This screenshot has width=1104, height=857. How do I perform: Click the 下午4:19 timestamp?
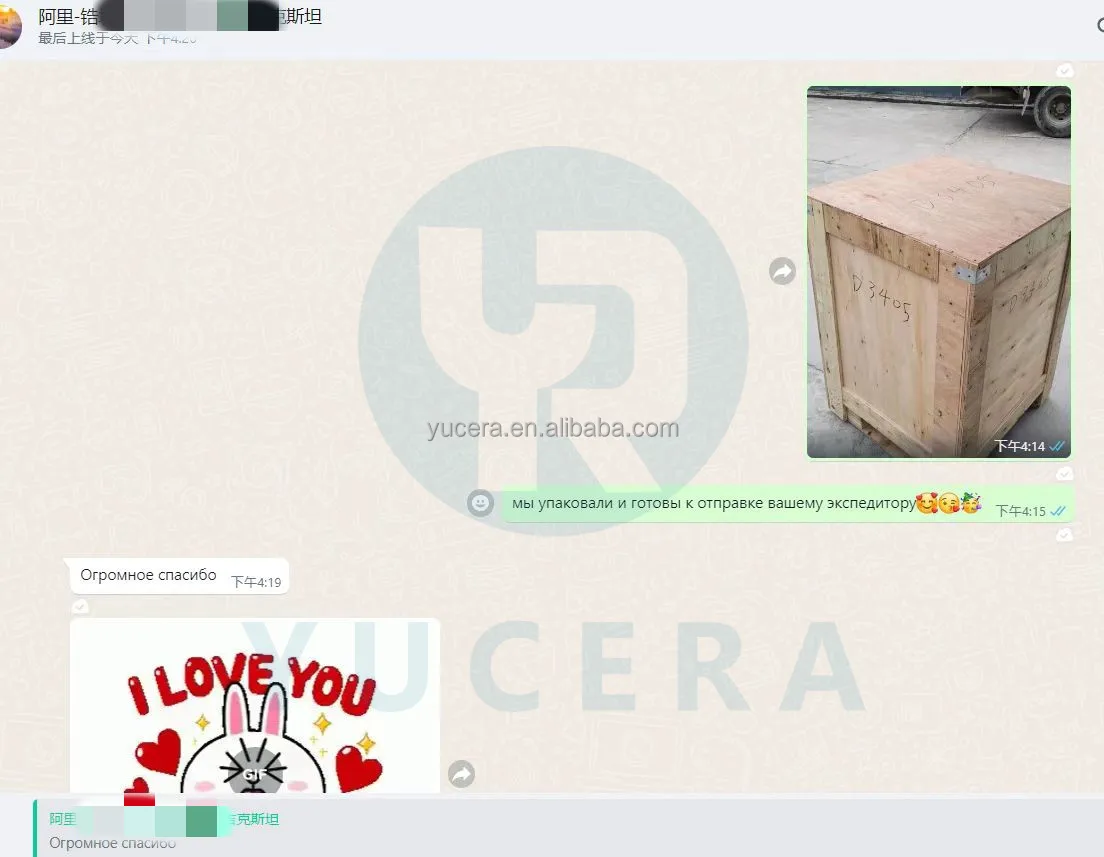click(x=256, y=582)
